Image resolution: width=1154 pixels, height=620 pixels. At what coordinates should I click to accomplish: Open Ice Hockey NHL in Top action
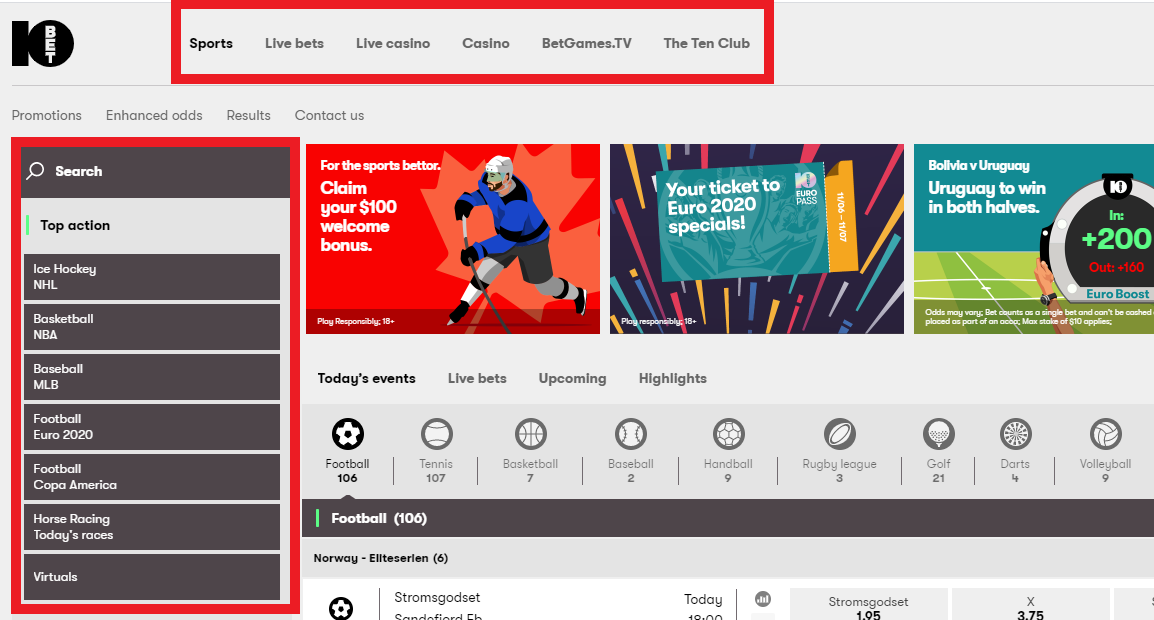coord(152,277)
